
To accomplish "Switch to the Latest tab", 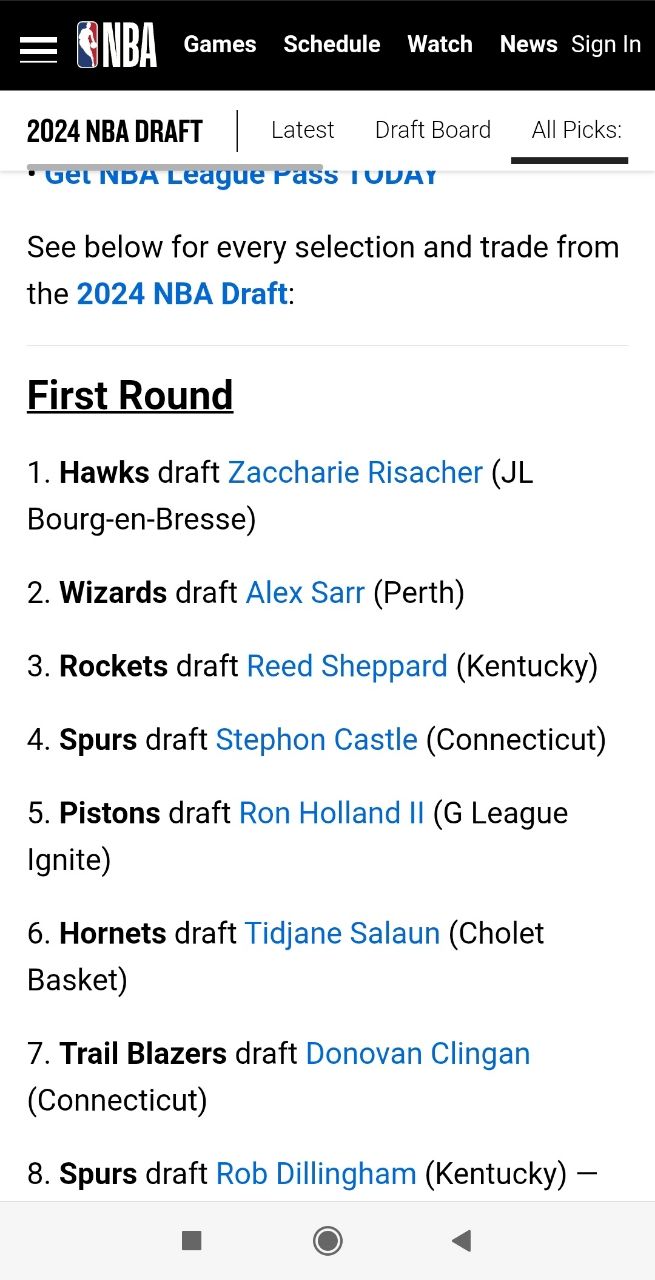I will click(302, 130).
